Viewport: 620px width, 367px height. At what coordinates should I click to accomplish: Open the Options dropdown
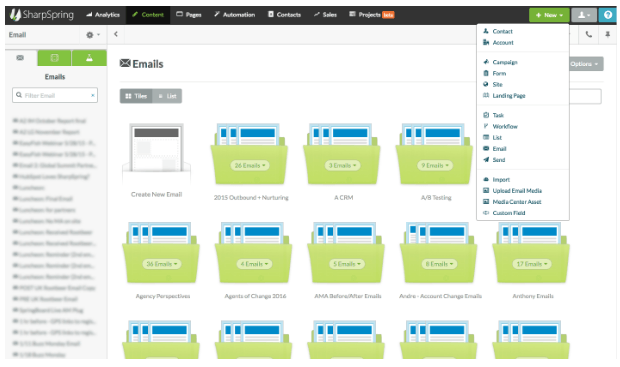pyautogui.click(x=586, y=64)
